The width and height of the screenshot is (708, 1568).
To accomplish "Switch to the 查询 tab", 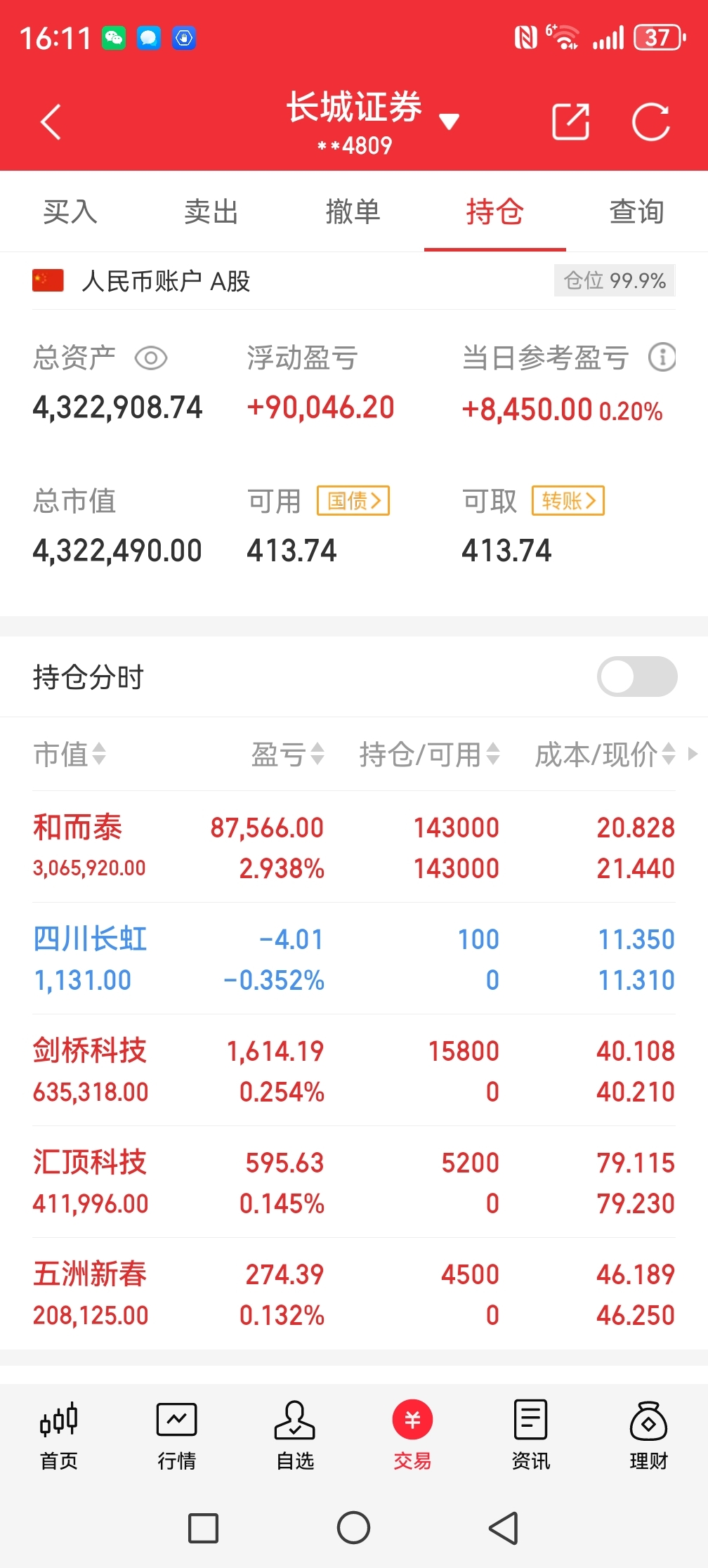I will click(637, 211).
